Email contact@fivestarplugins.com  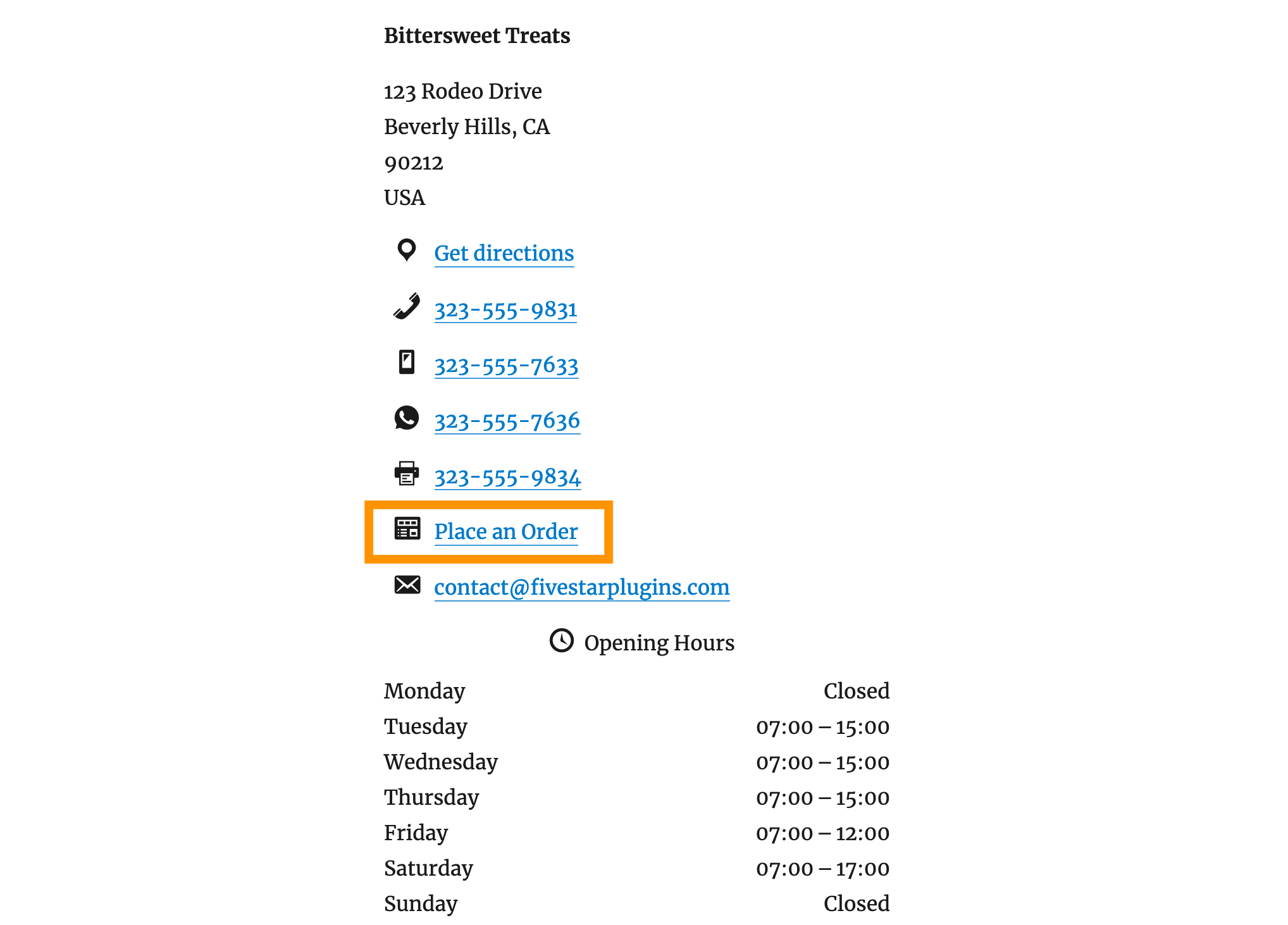coord(582,586)
